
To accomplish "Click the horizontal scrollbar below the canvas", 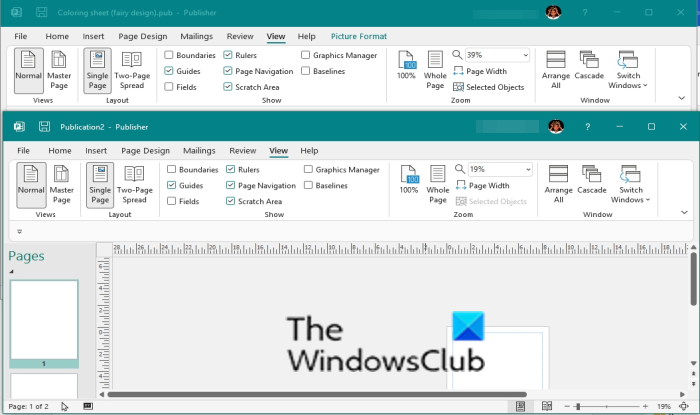I will tap(317, 394).
